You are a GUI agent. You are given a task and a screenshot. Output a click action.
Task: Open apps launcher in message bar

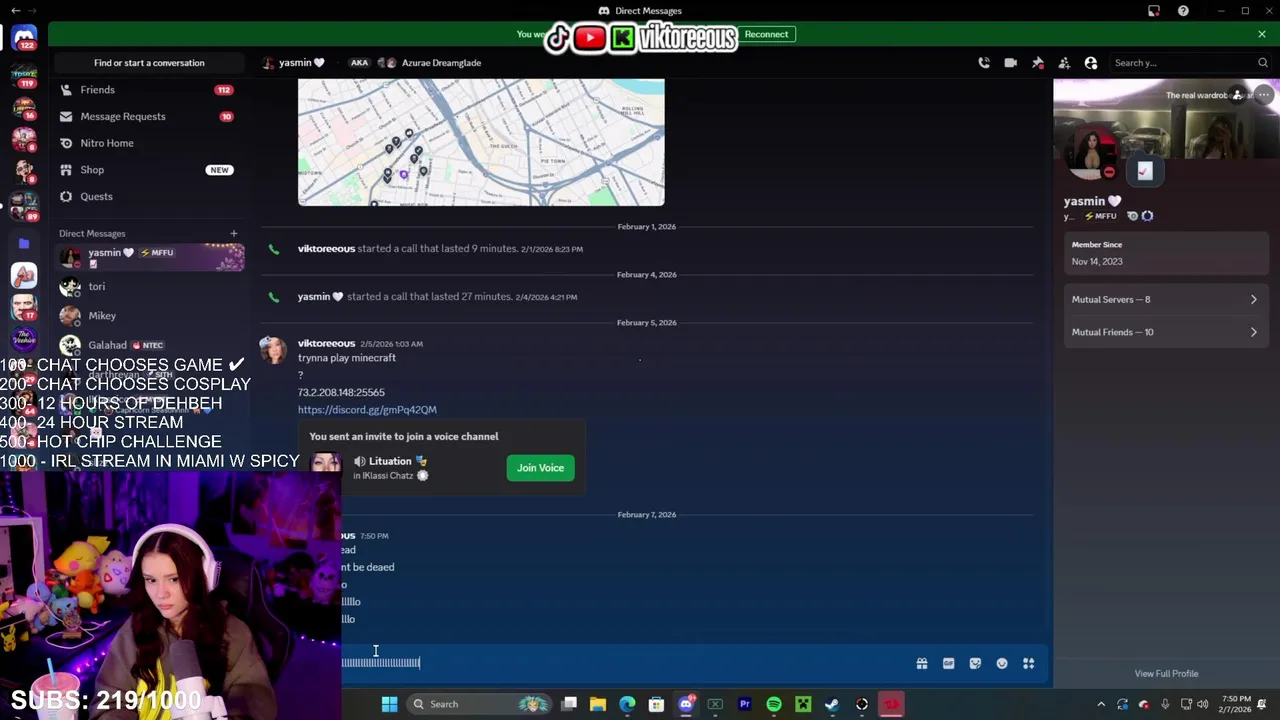coord(1028,663)
